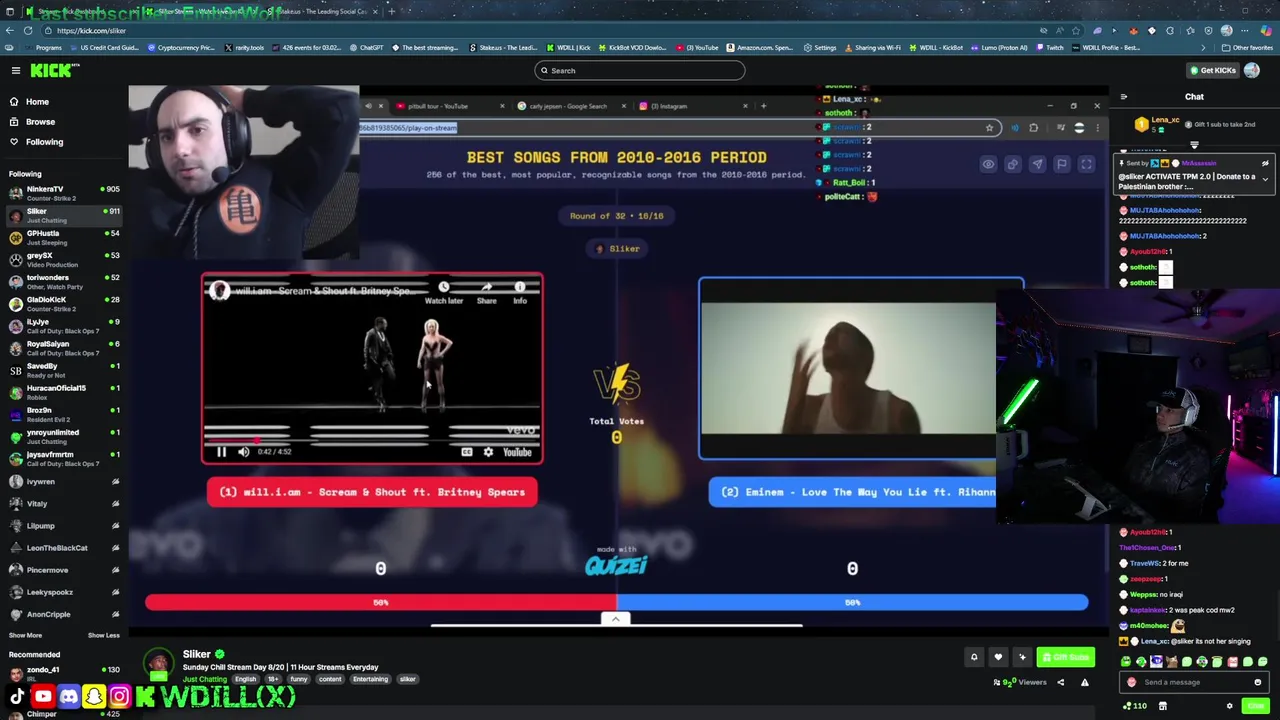Image resolution: width=1280 pixels, height=720 pixels.
Task: Expand the pinned chat message chevron
Action: coord(1265,180)
